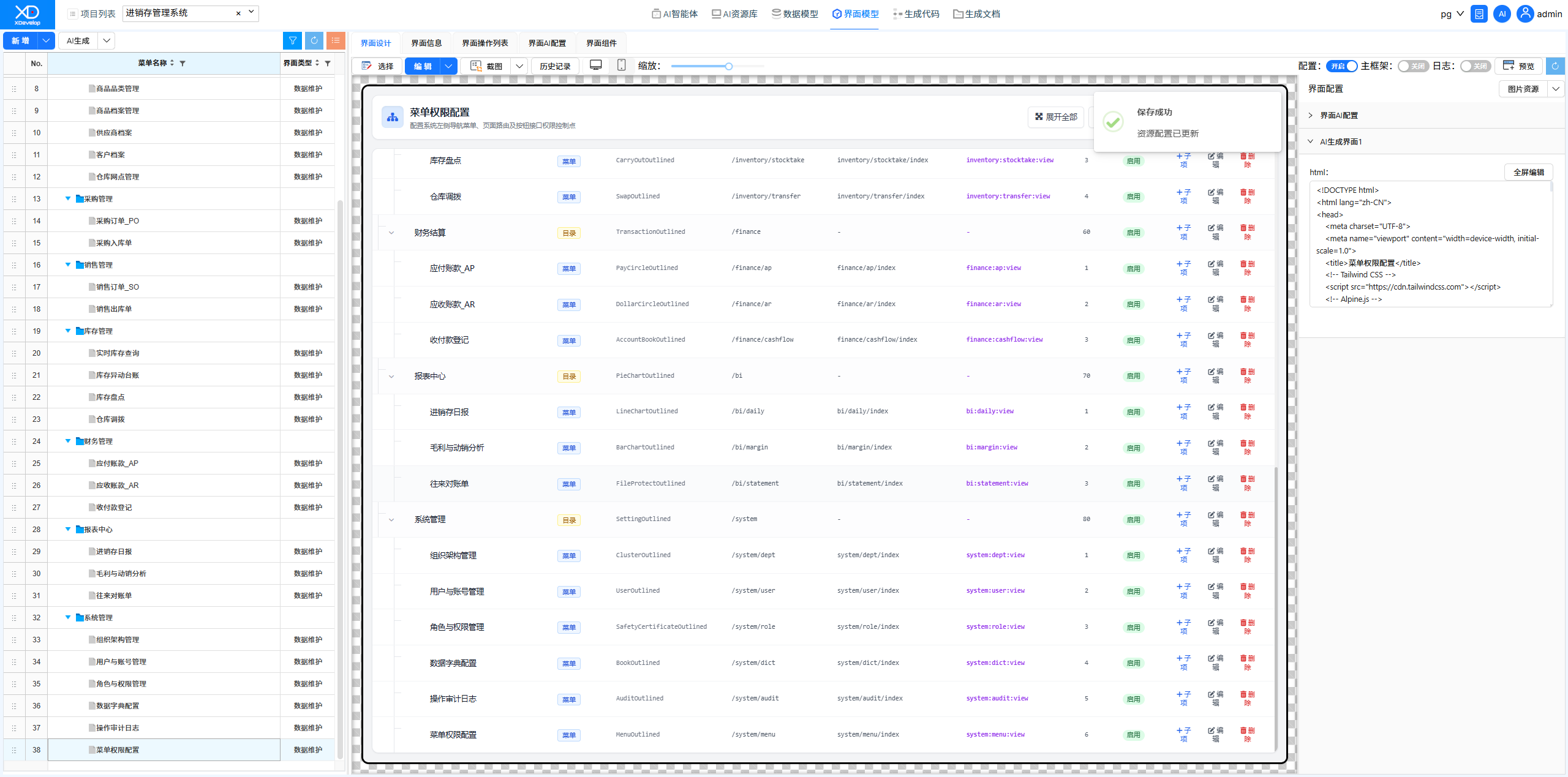Viewport: 1568px width, 777px height.
Task: Open the project selector dropdown arrow
Action: point(251,12)
